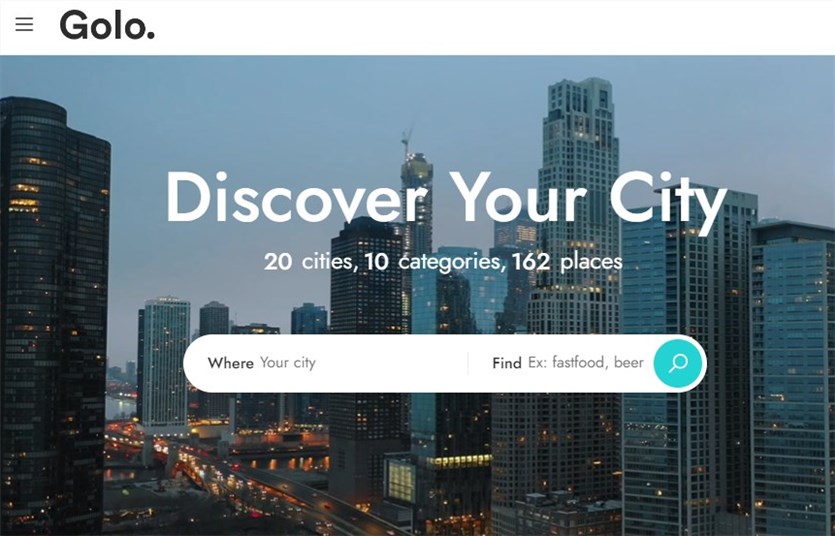Click the '20 cities' statistic text

point(308,262)
